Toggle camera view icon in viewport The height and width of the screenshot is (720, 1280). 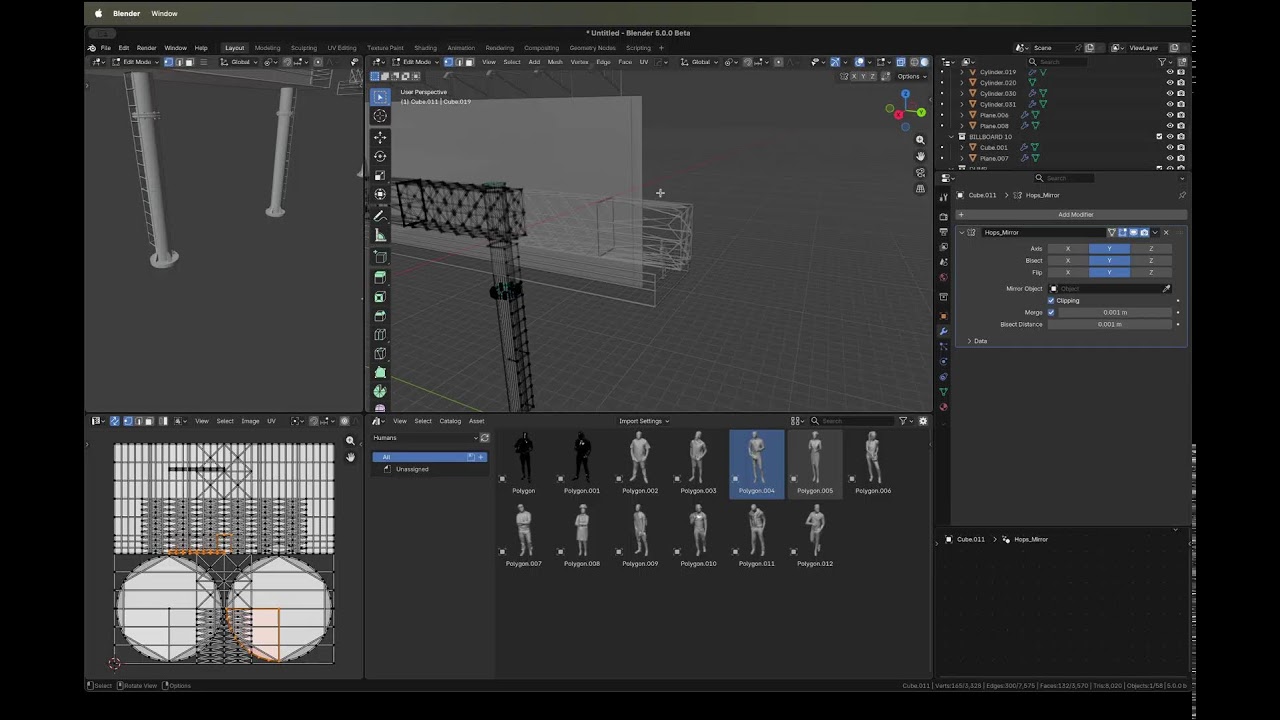pos(920,172)
